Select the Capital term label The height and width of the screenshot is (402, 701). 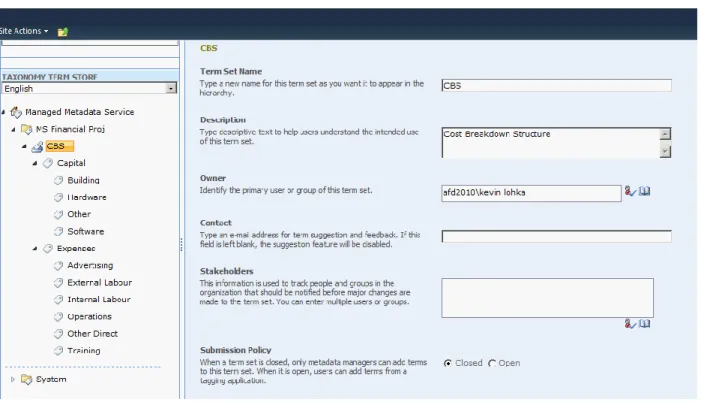[x=71, y=163]
